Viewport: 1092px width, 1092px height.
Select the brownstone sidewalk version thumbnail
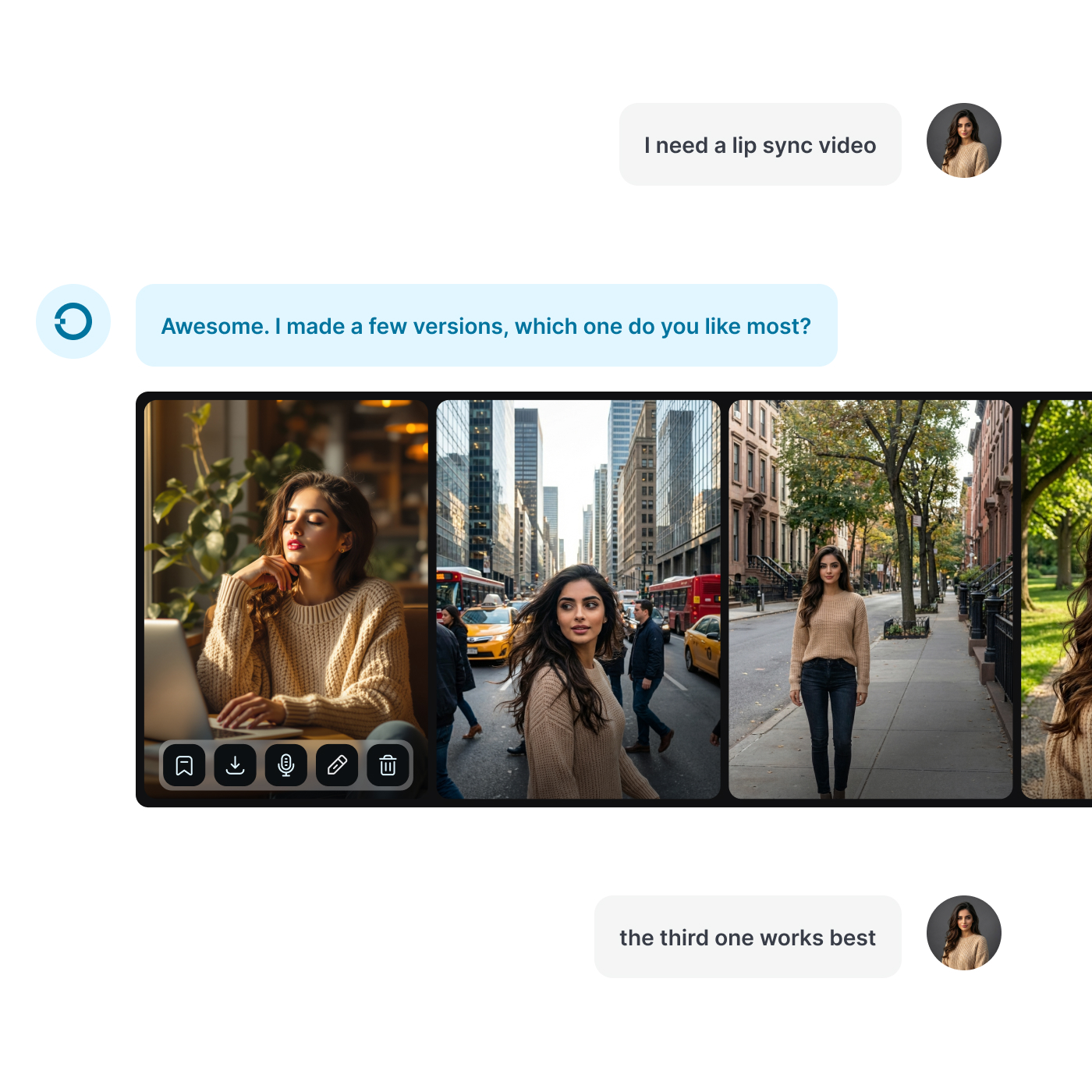870,601
